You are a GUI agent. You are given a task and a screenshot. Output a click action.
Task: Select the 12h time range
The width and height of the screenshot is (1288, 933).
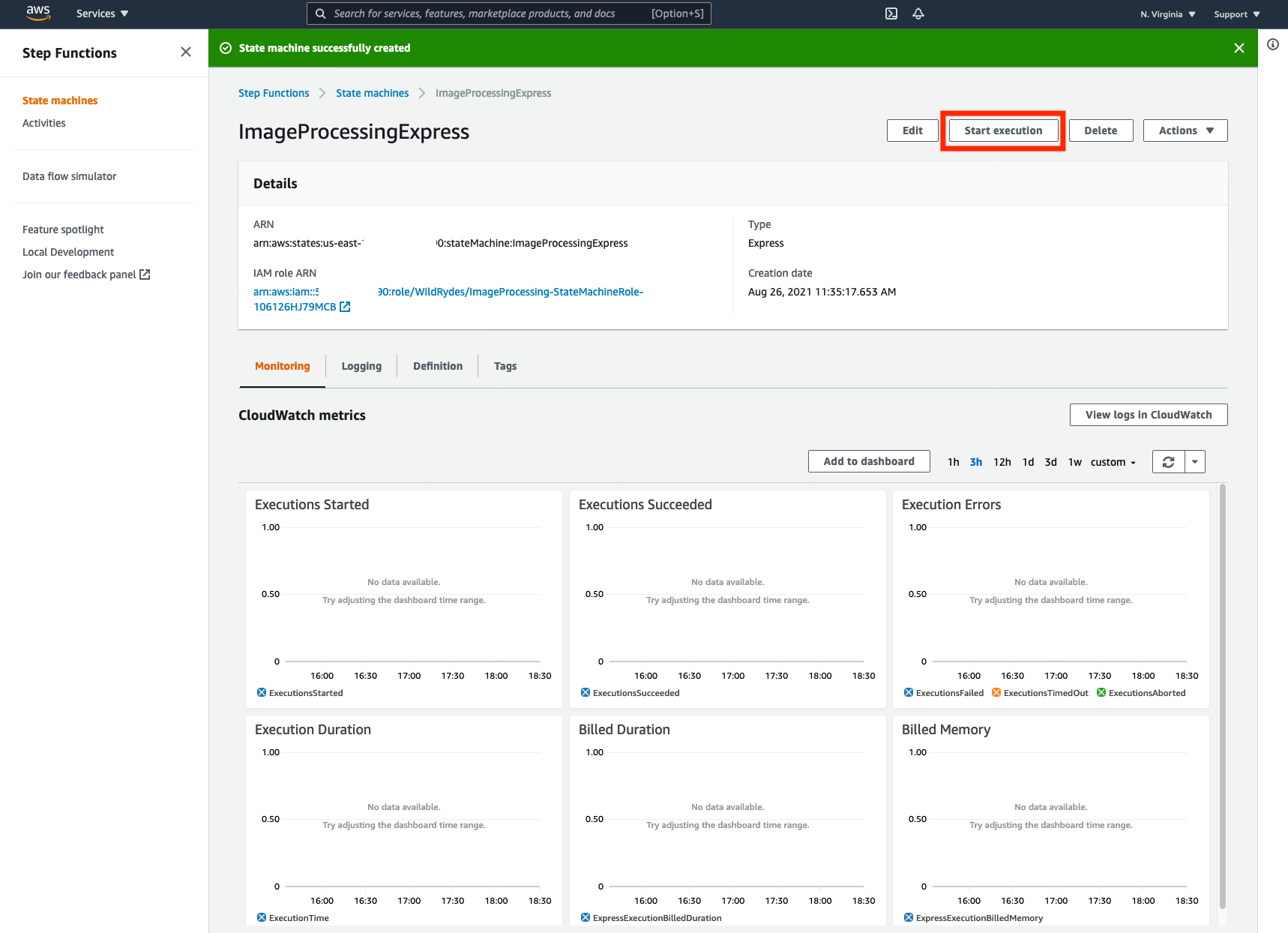pos(1002,462)
